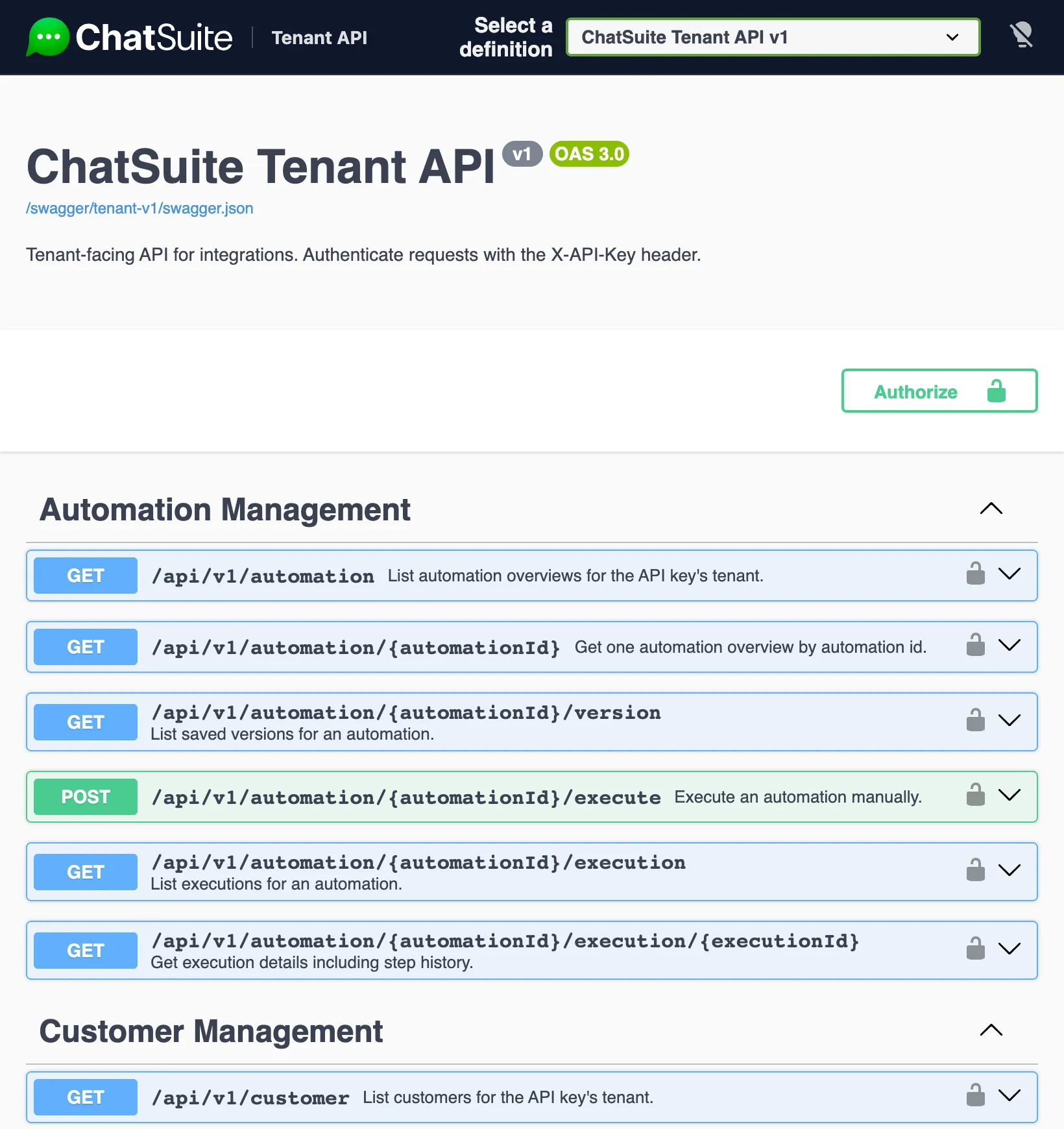This screenshot has height=1129, width=1064.
Task: Expand the Get execution details endpoint chevron
Action: tap(1010, 949)
